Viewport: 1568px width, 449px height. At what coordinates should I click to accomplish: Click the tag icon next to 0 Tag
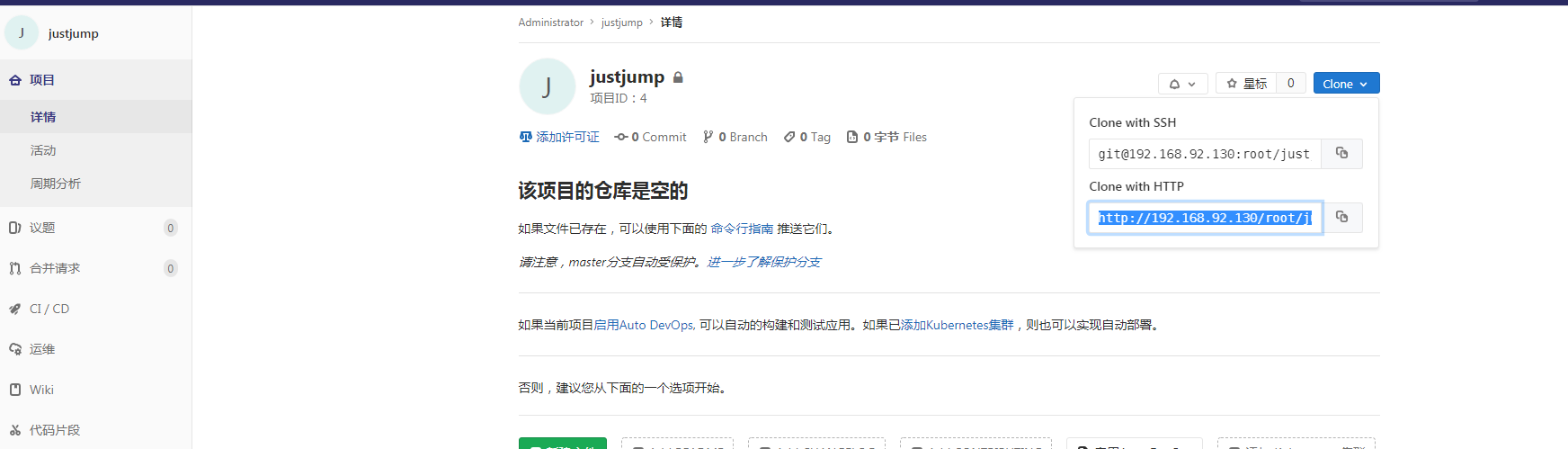tap(789, 137)
